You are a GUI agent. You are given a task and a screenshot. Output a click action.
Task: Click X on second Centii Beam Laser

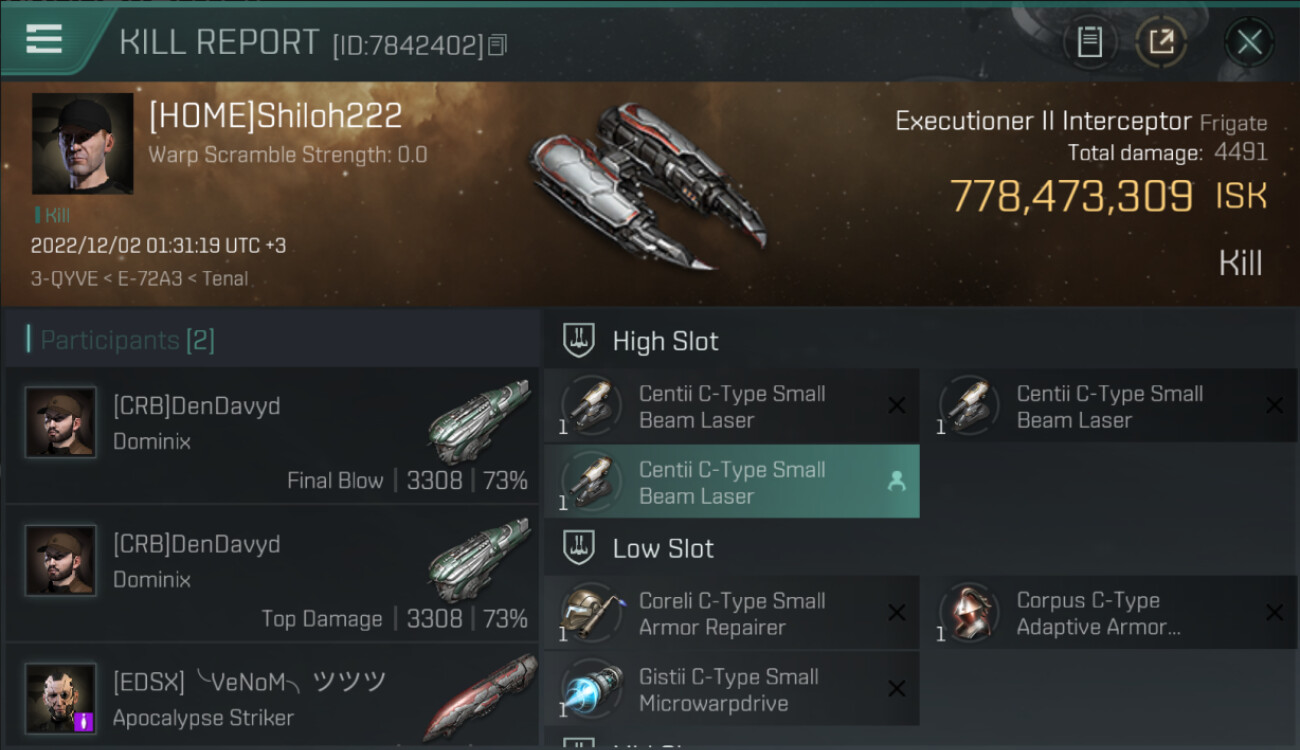tap(1274, 405)
